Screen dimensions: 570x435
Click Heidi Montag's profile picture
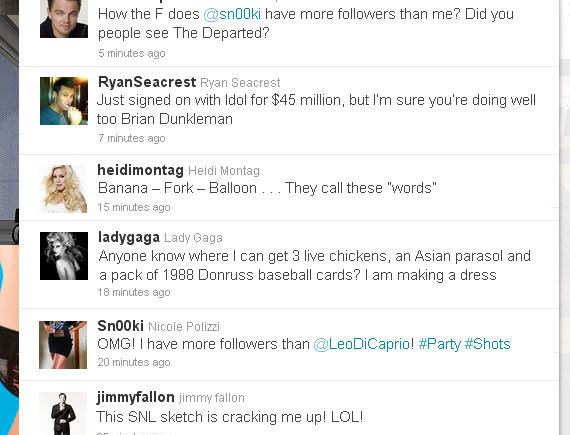(64, 189)
